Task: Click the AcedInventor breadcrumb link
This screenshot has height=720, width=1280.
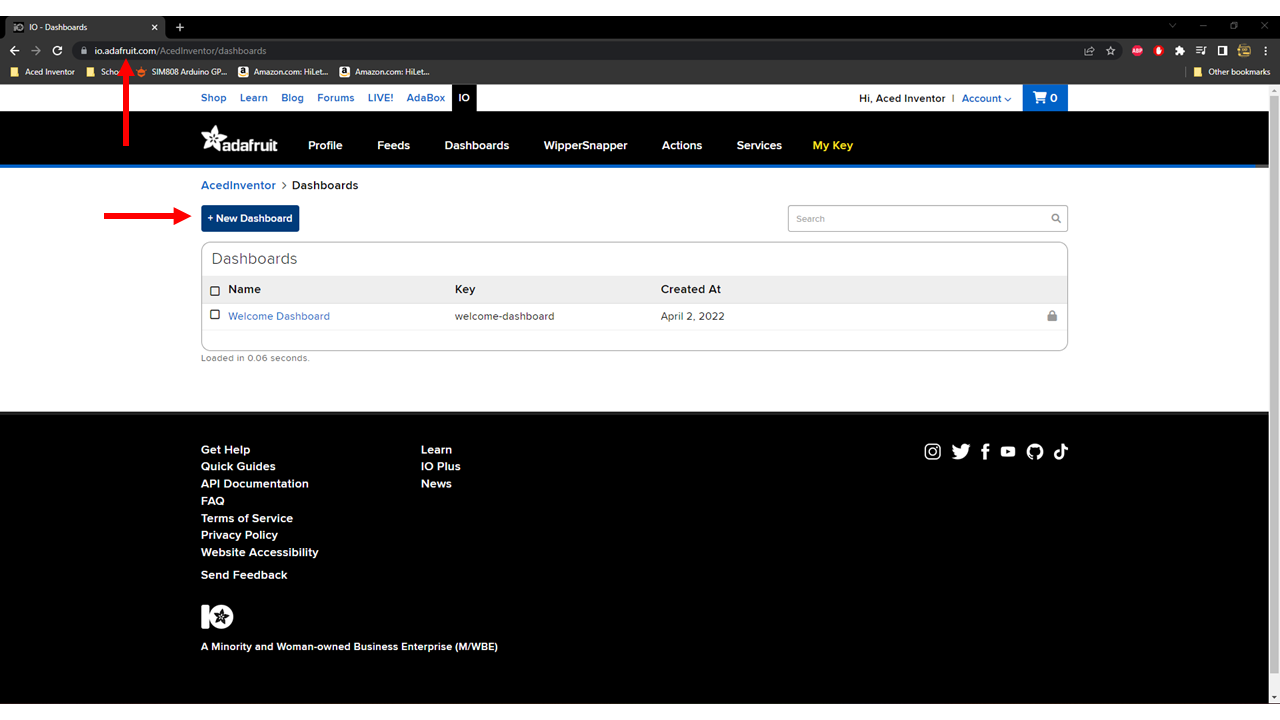Action: click(x=238, y=185)
